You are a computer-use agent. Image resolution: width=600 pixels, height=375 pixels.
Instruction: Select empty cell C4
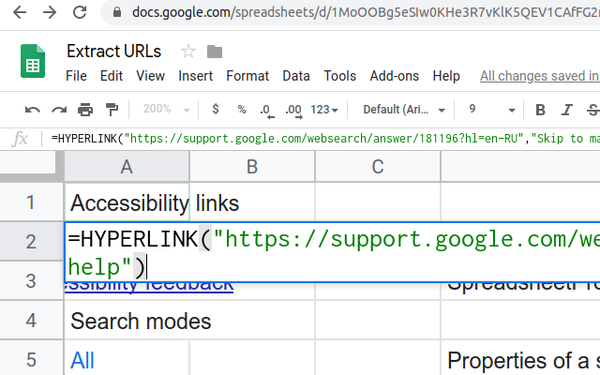378,321
